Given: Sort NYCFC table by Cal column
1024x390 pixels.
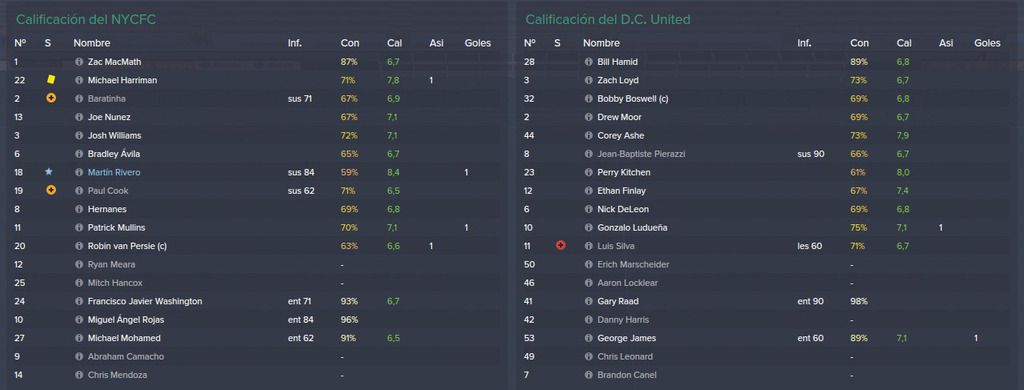Looking at the screenshot, I should (x=394, y=43).
